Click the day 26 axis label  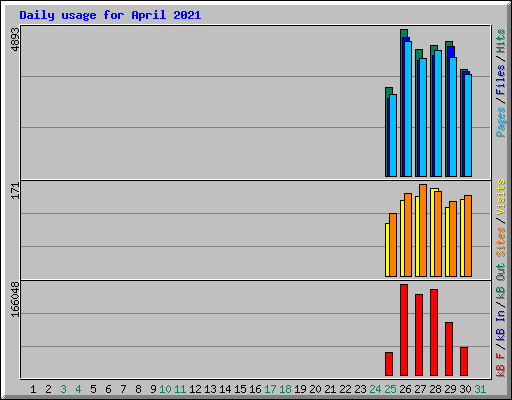405,389
